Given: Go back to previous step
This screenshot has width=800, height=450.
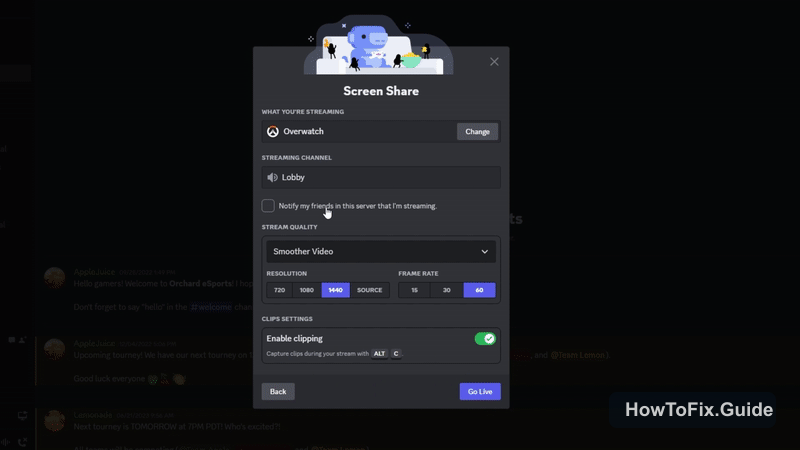Looking at the screenshot, I should coord(278,391).
